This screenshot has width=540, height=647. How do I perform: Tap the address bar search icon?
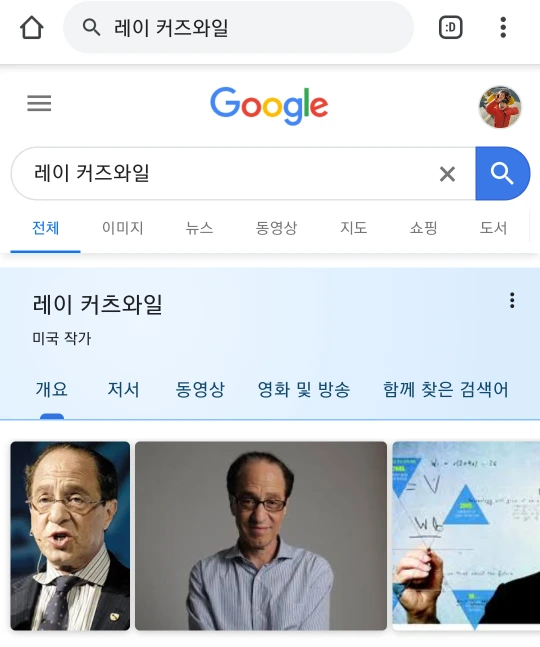click(x=91, y=28)
